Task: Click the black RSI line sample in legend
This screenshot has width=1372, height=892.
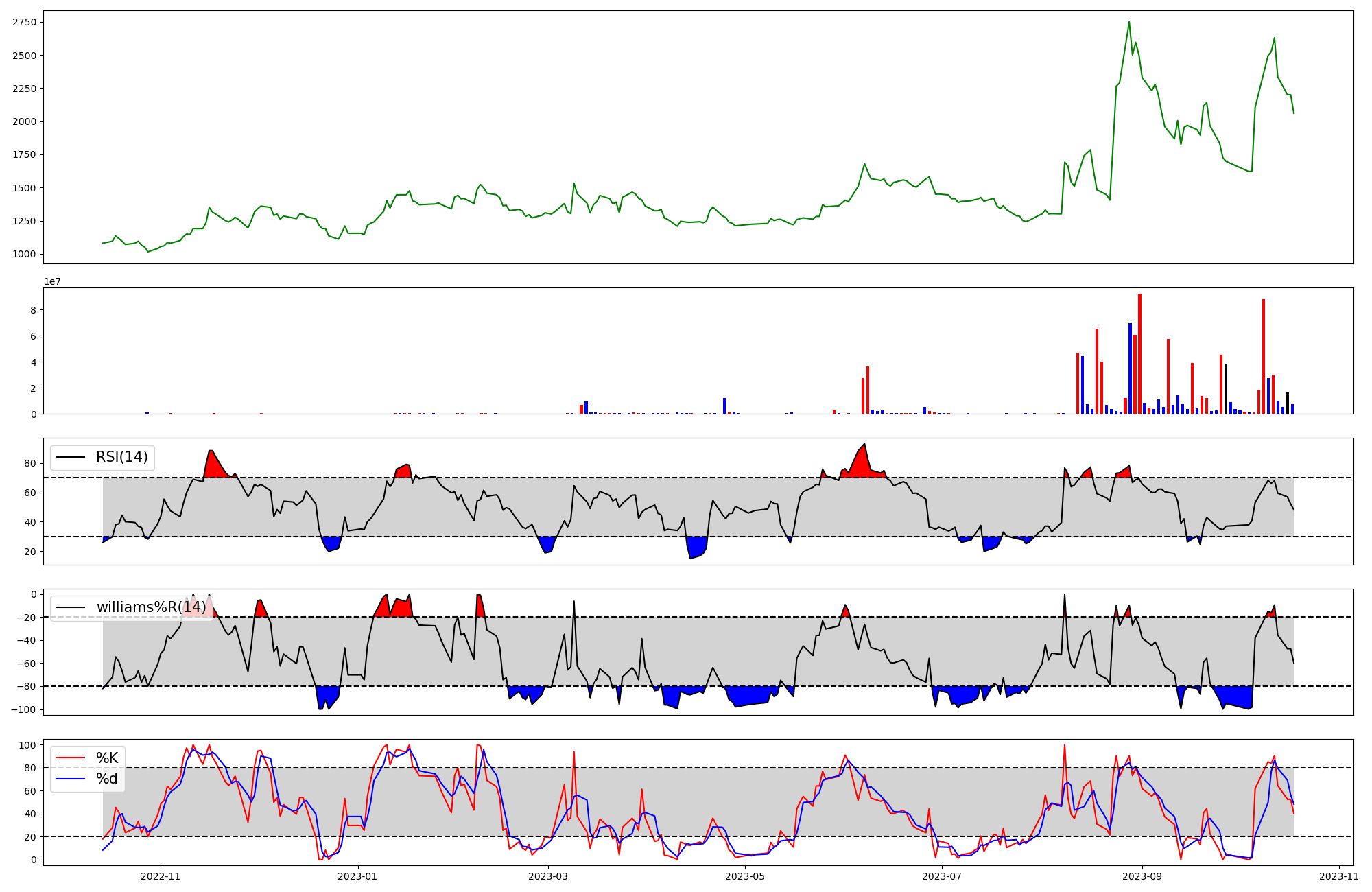Action: [71, 457]
